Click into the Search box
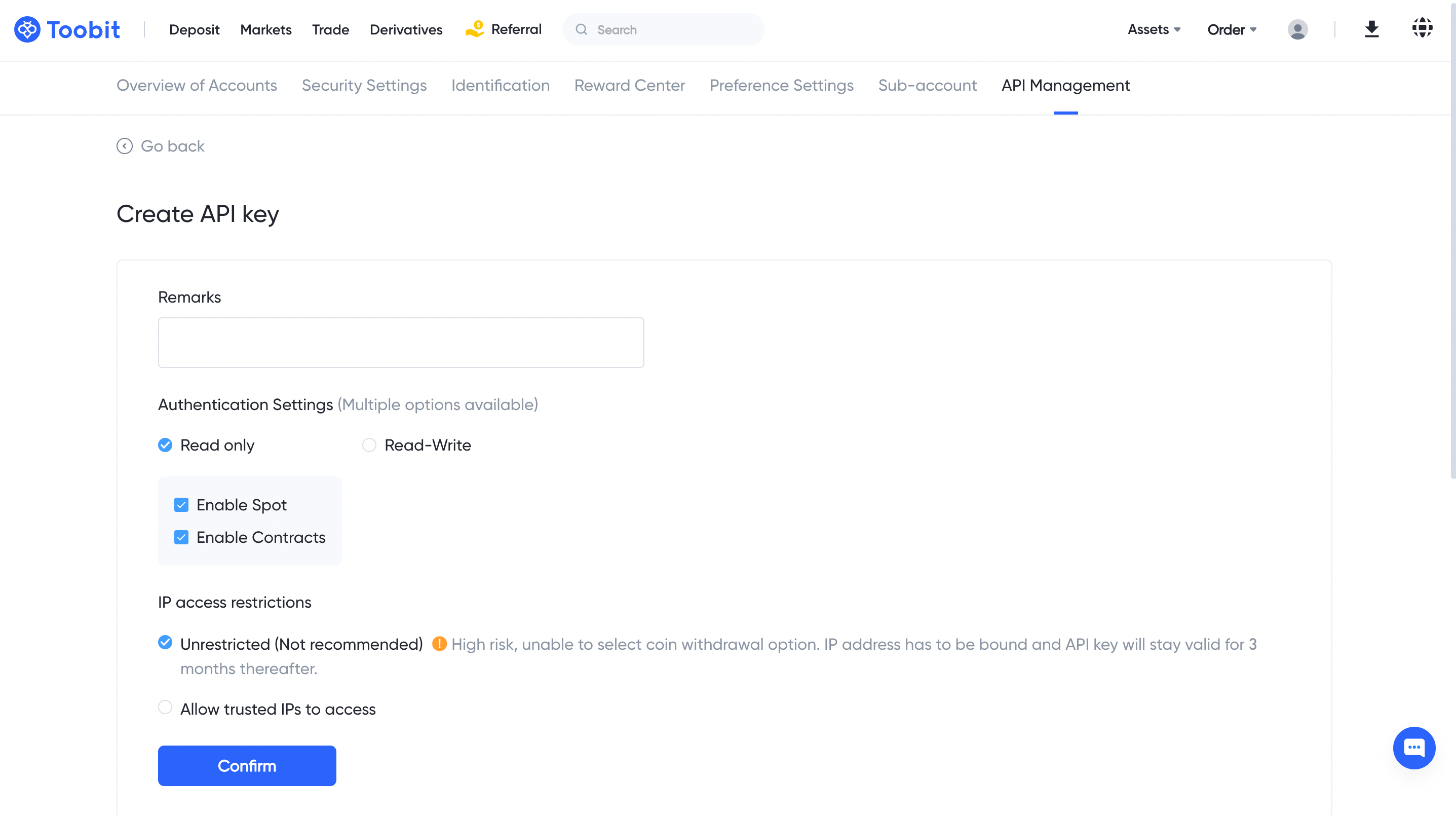The image size is (1456, 816). [x=663, y=29]
